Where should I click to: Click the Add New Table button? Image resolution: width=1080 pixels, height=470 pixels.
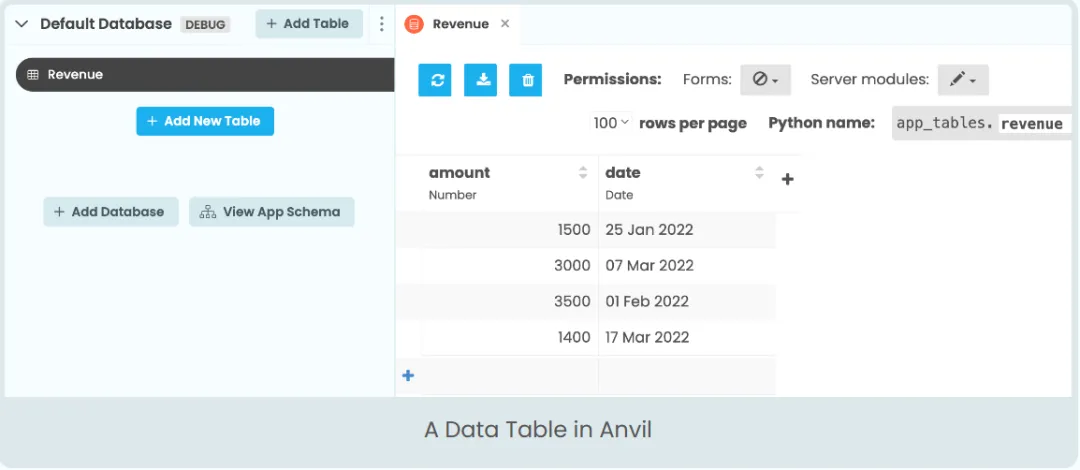[x=205, y=121]
